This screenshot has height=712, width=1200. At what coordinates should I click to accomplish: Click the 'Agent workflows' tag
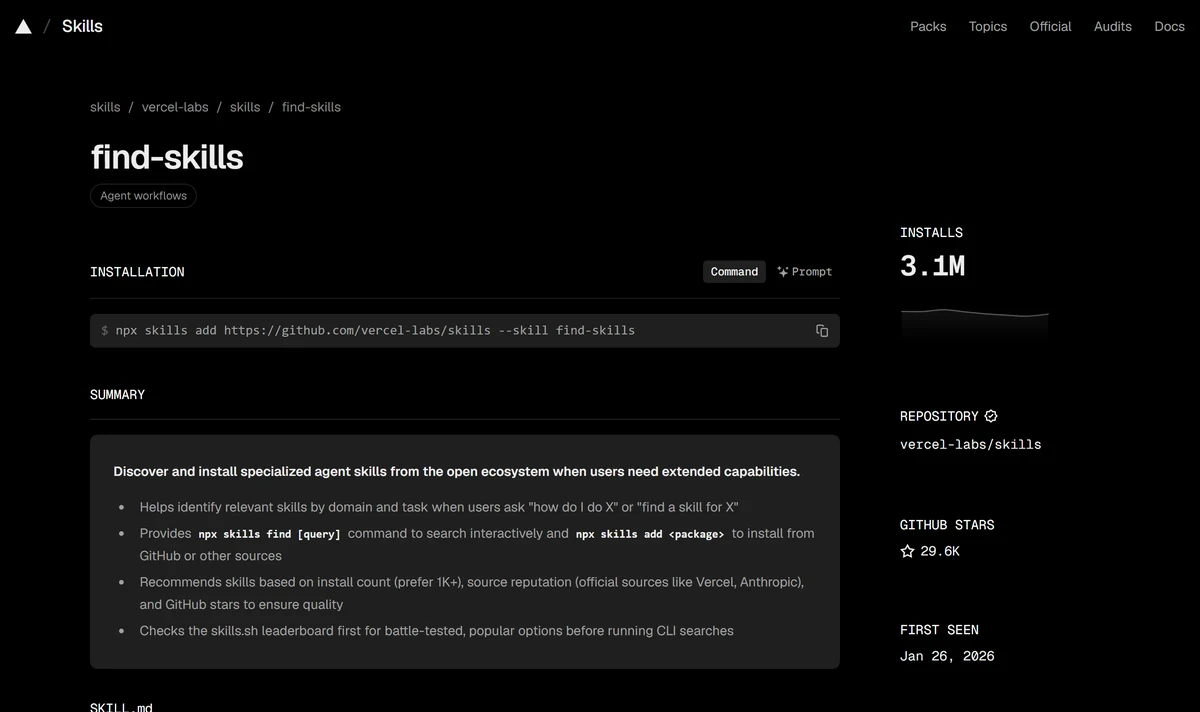pos(143,196)
